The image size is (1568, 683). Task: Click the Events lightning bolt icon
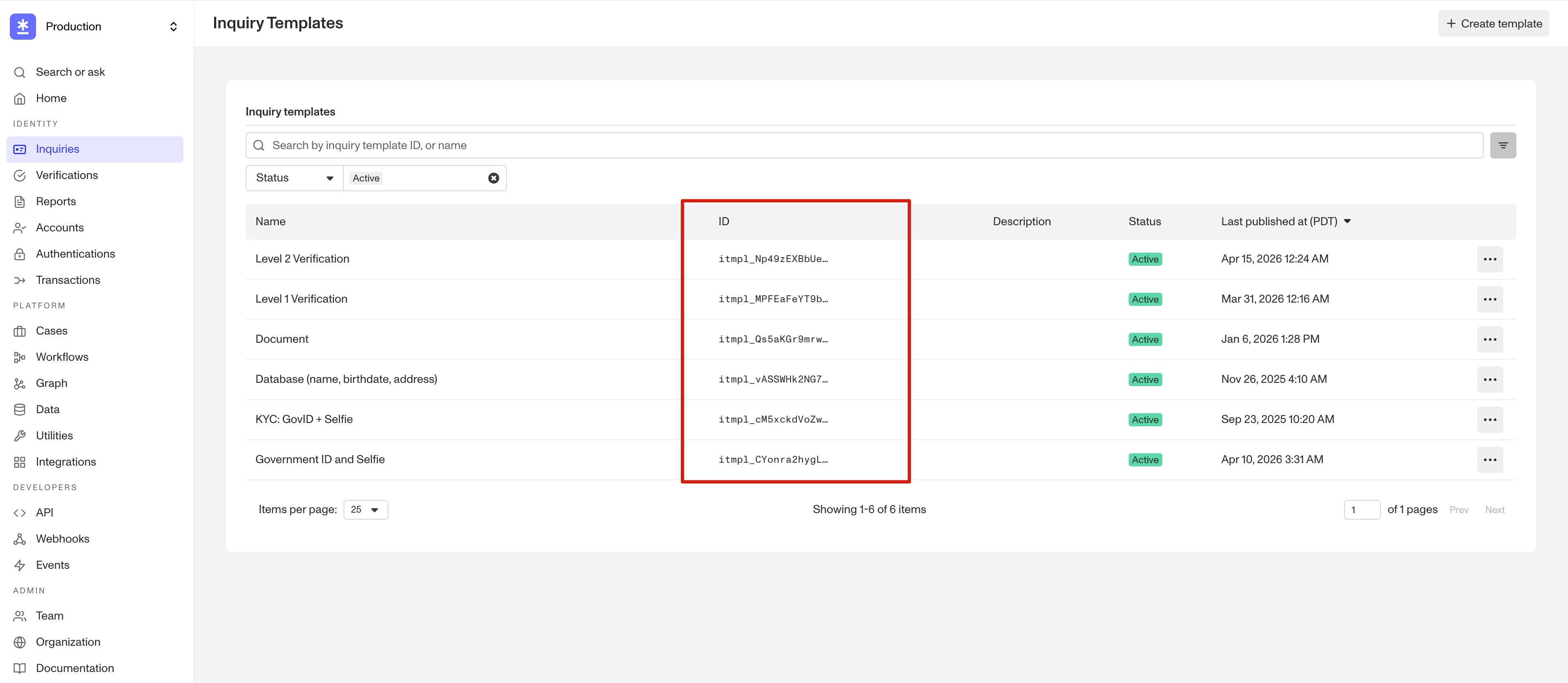coord(20,565)
